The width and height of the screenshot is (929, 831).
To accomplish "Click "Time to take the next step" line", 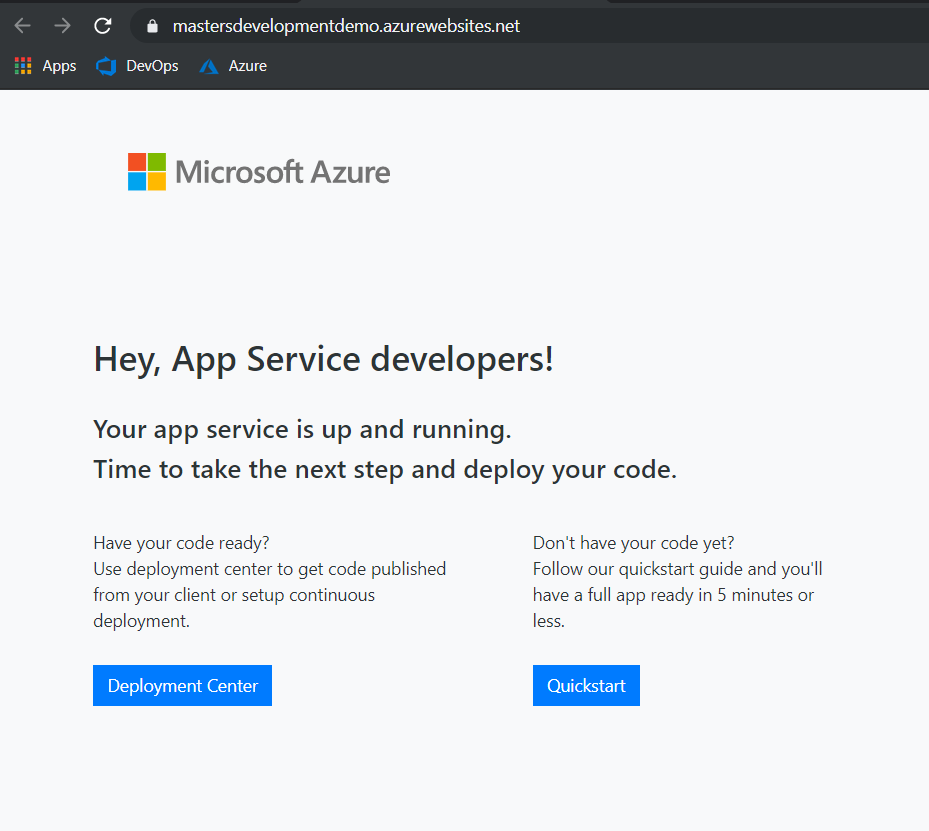I will [x=385, y=470].
